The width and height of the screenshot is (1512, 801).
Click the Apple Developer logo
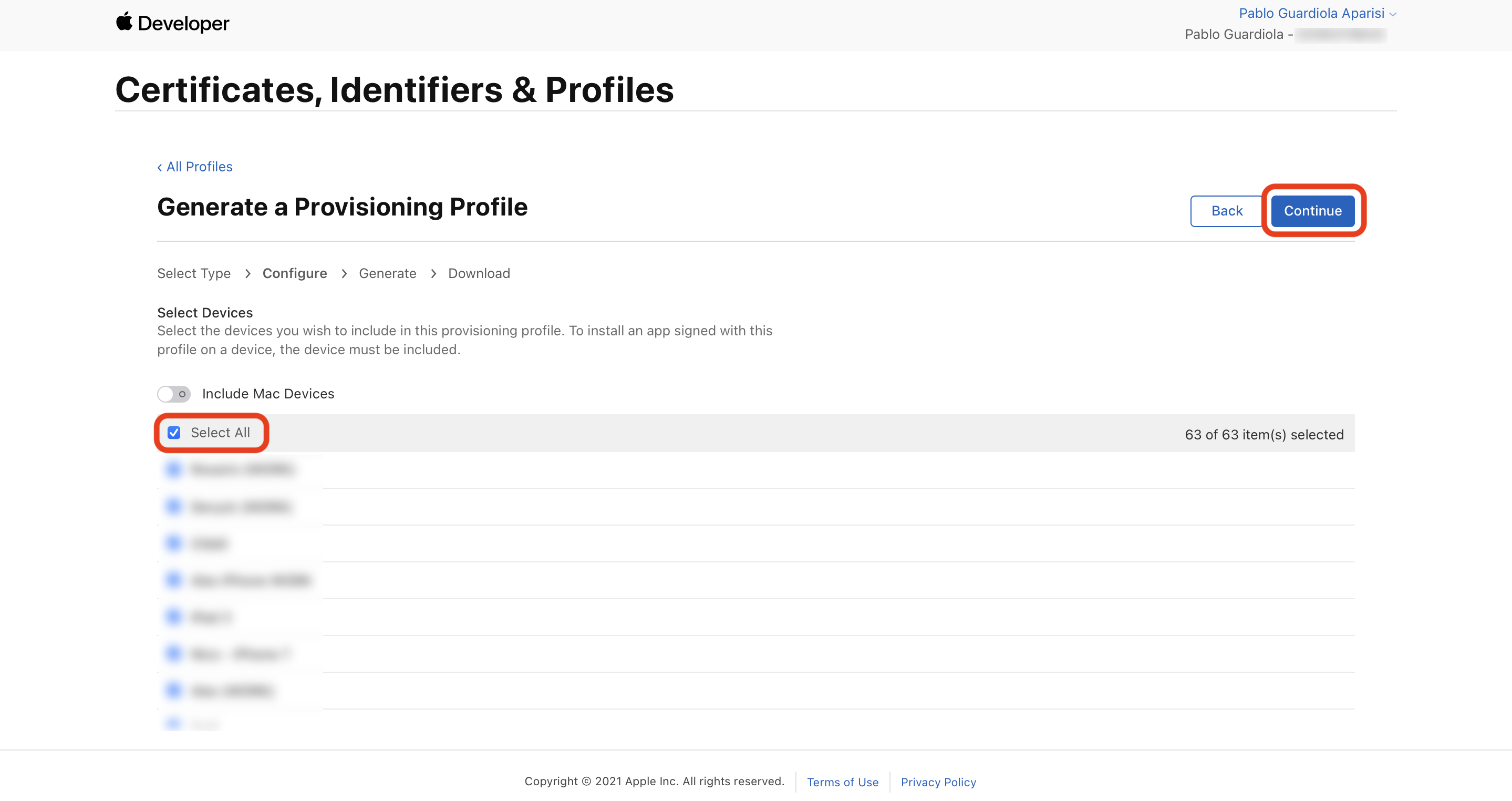click(x=172, y=23)
